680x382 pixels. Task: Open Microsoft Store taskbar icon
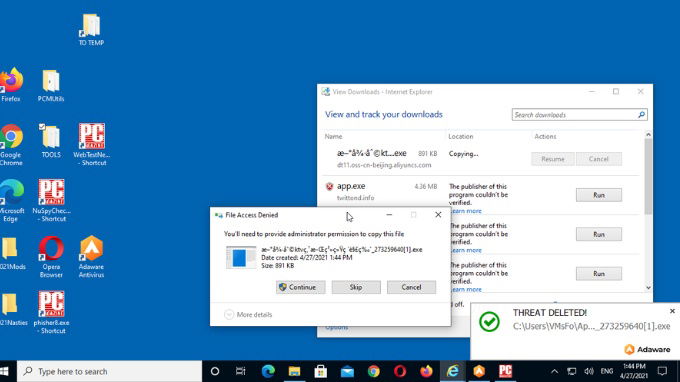click(x=321, y=371)
